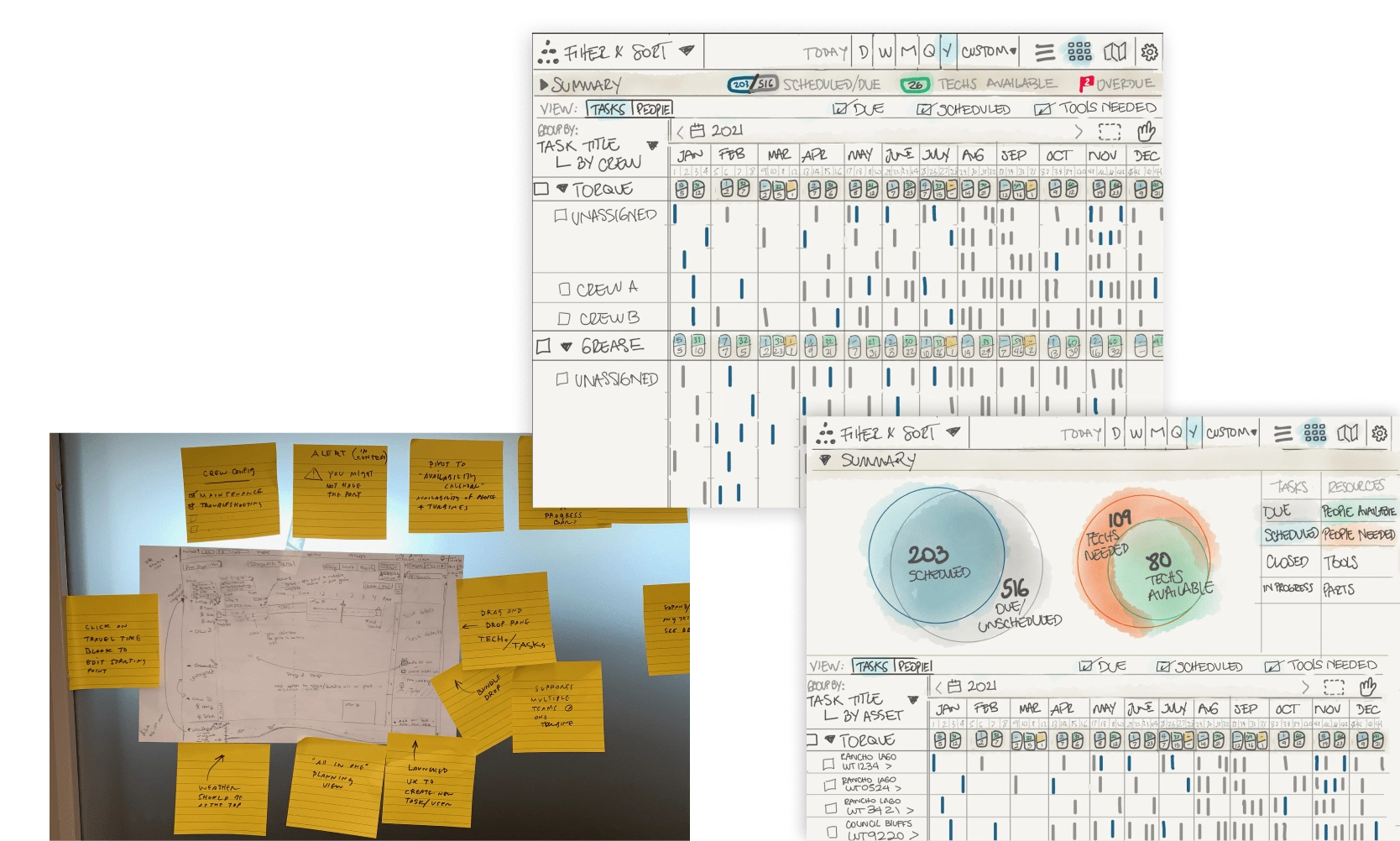The image size is (1400, 841).
Task: Check the Unassigned checkbox under Torque
Action: pos(560,216)
